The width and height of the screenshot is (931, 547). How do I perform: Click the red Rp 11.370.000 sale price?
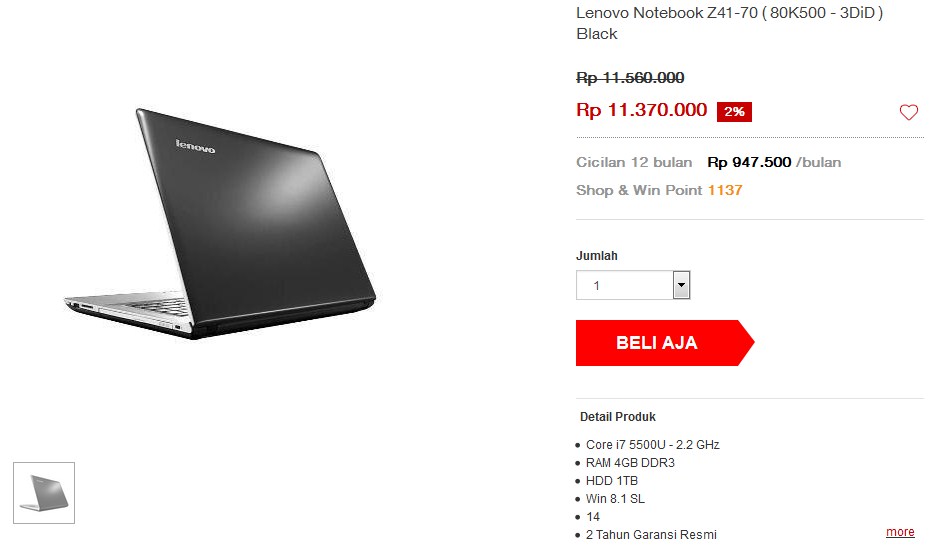pyautogui.click(x=642, y=110)
